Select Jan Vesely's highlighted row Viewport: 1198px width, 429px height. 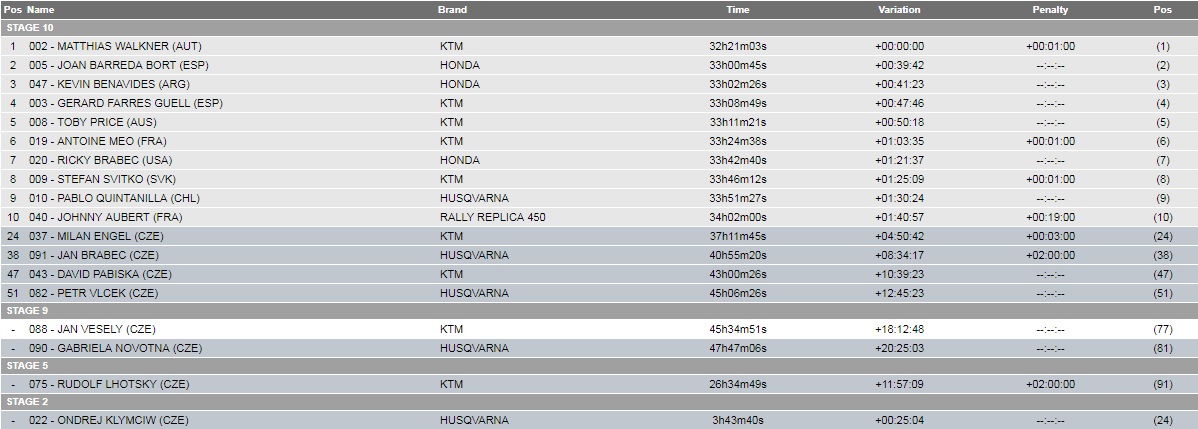(x=599, y=329)
